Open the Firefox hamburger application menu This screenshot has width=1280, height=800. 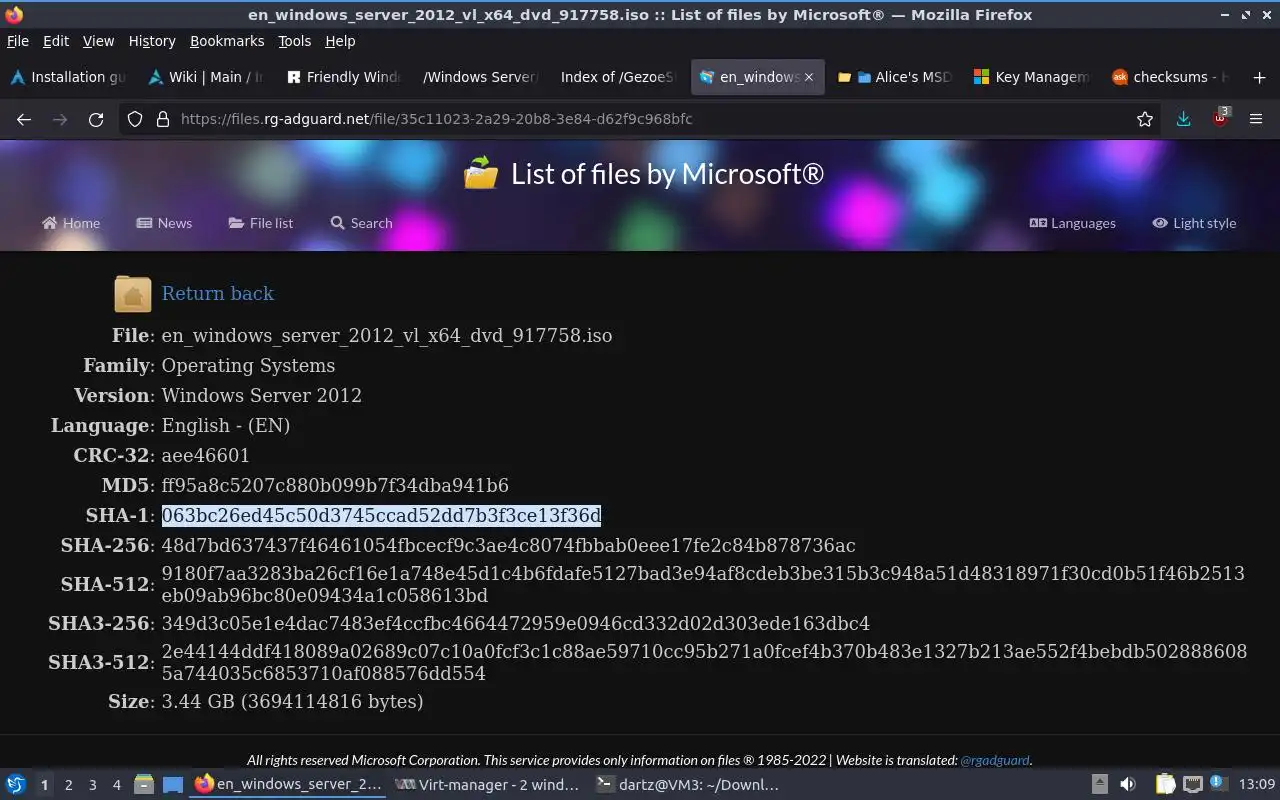coord(1256,119)
